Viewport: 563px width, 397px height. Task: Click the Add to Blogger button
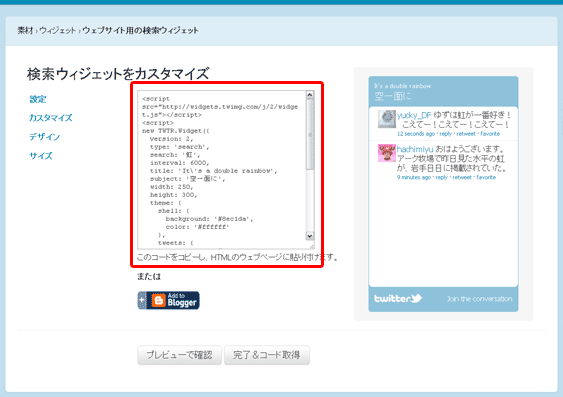[168, 300]
